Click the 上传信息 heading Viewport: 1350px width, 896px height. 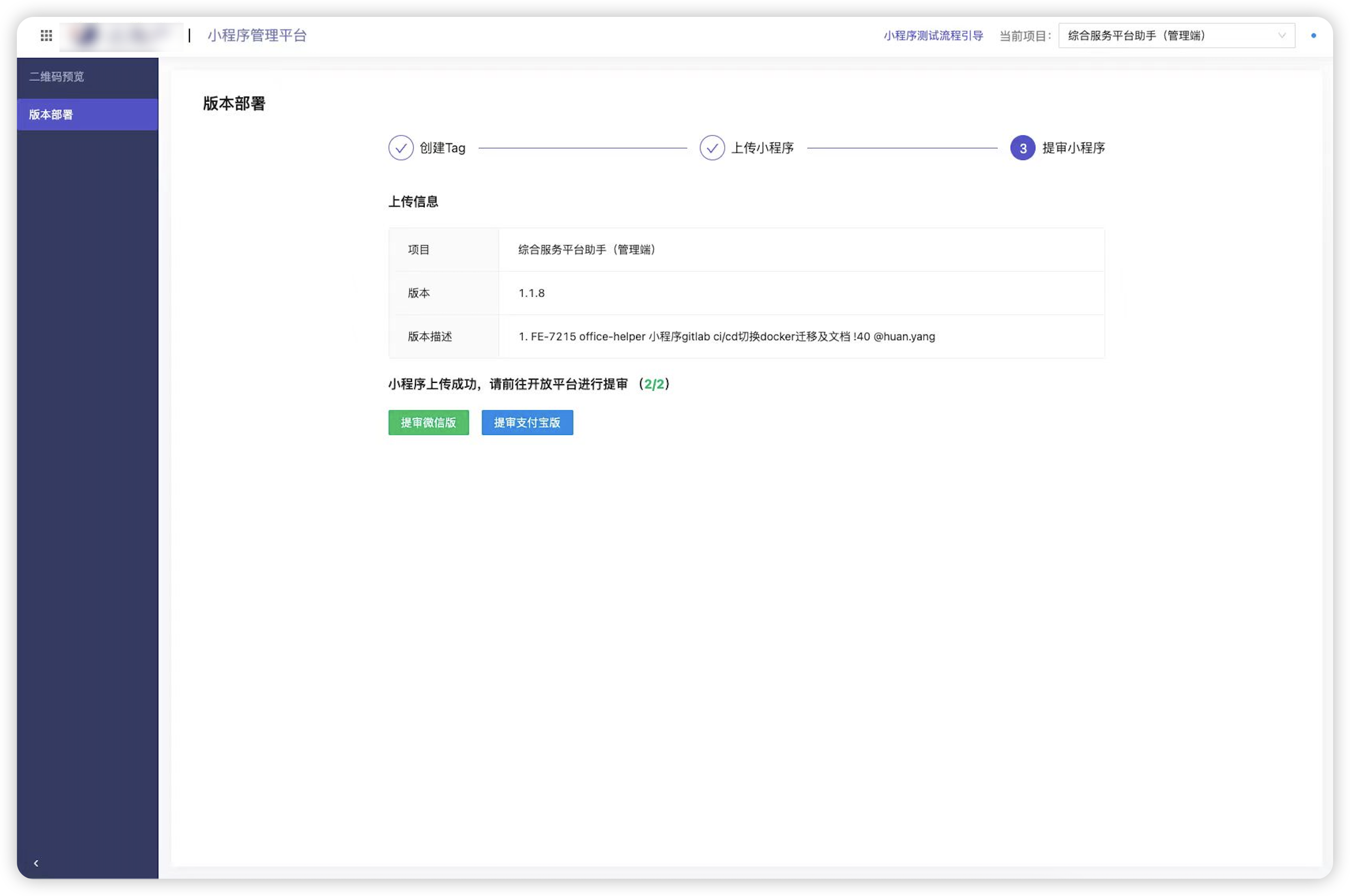tap(413, 202)
